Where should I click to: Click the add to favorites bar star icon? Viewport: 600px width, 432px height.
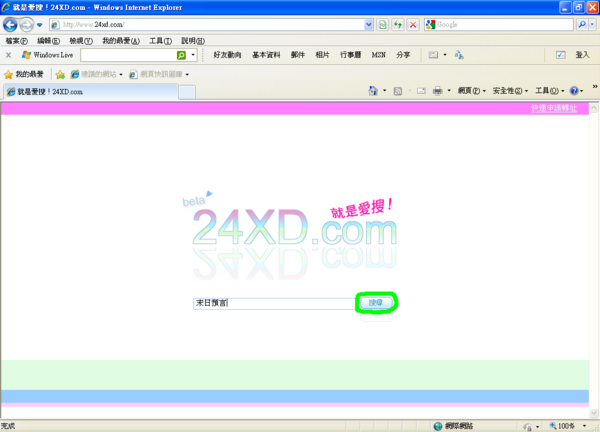[x=60, y=74]
